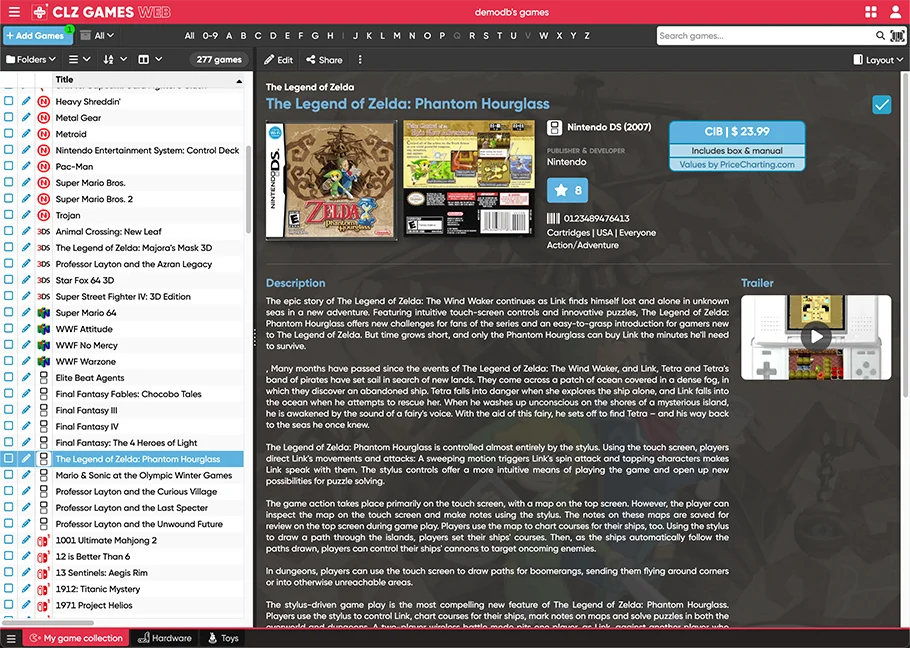This screenshot has height=648, width=910.
Task: Tick the checkbox for Heavy Shreddin'
Action: (9, 102)
